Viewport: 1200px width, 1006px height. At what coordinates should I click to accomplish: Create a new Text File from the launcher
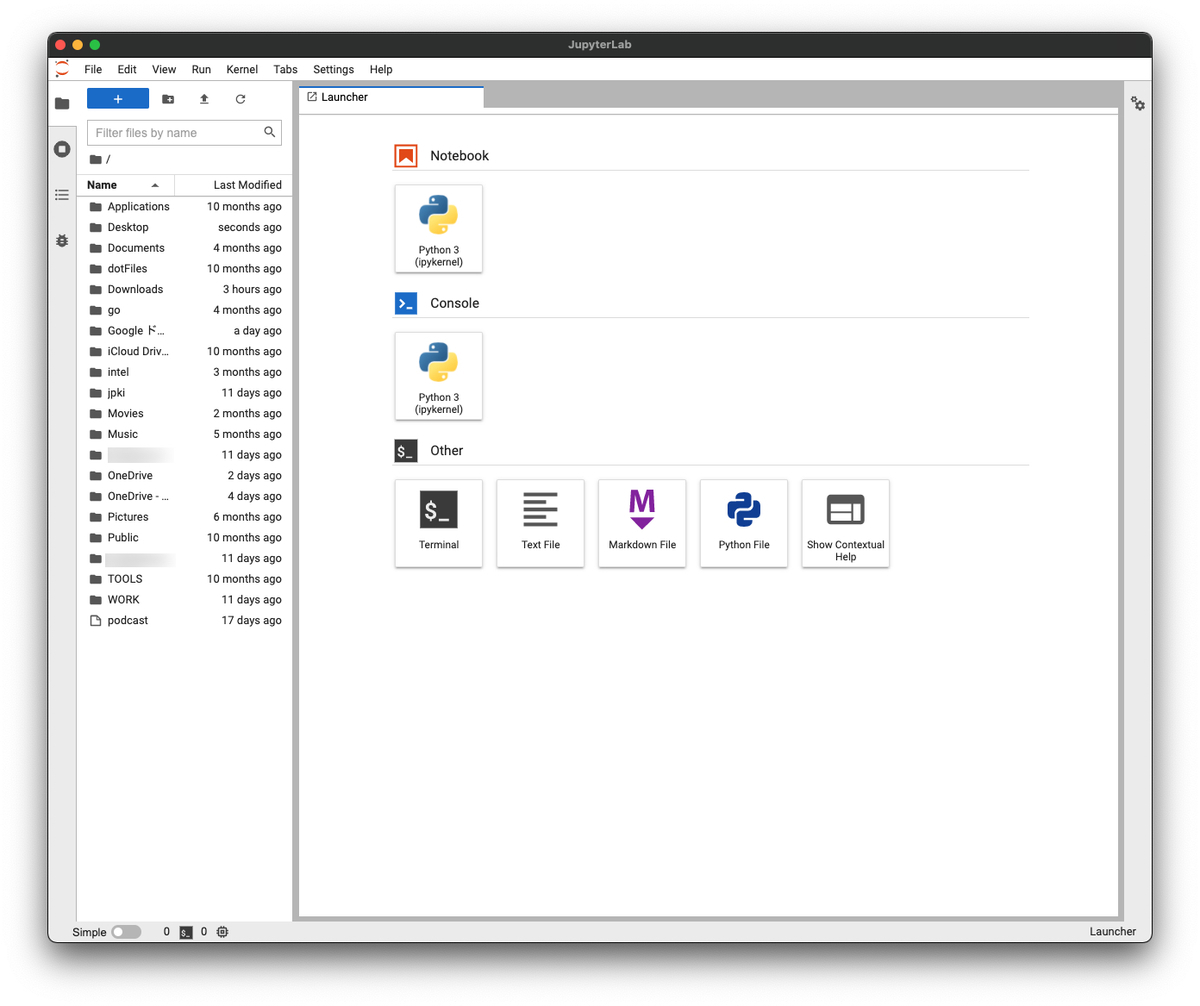pos(541,523)
